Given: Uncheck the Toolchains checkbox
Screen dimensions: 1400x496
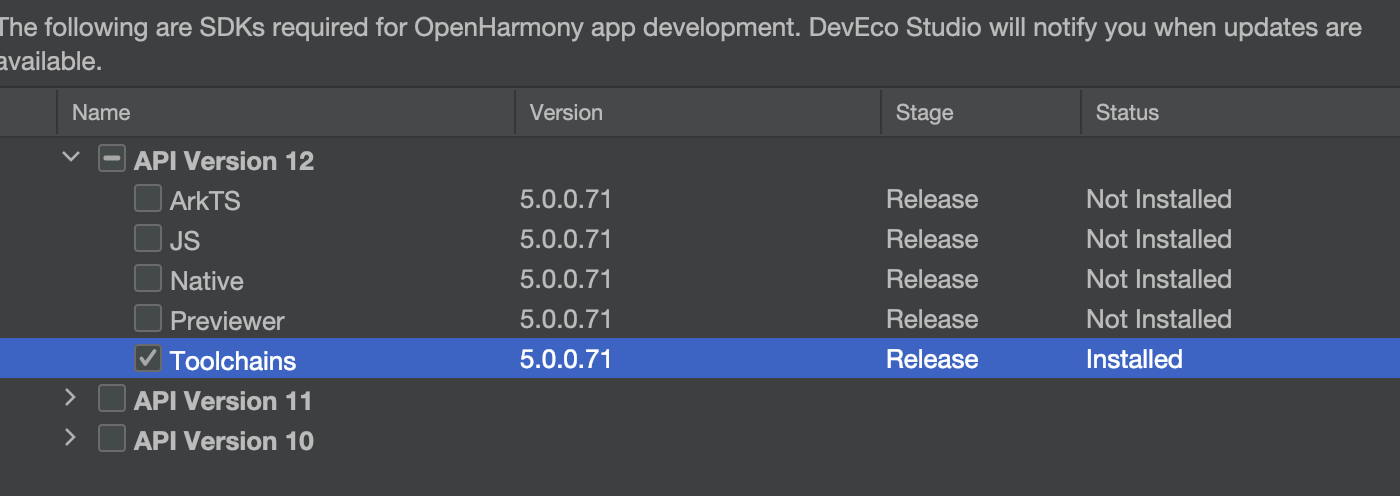Looking at the screenshot, I should (x=148, y=359).
